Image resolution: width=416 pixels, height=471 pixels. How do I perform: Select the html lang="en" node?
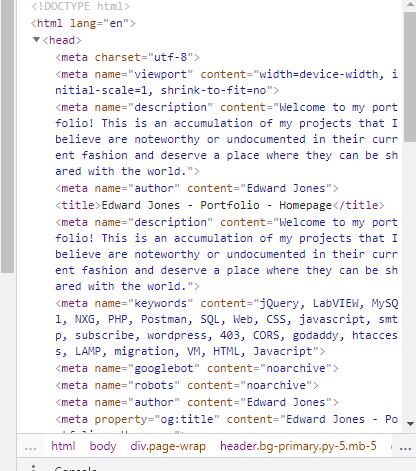[x=83, y=23]
